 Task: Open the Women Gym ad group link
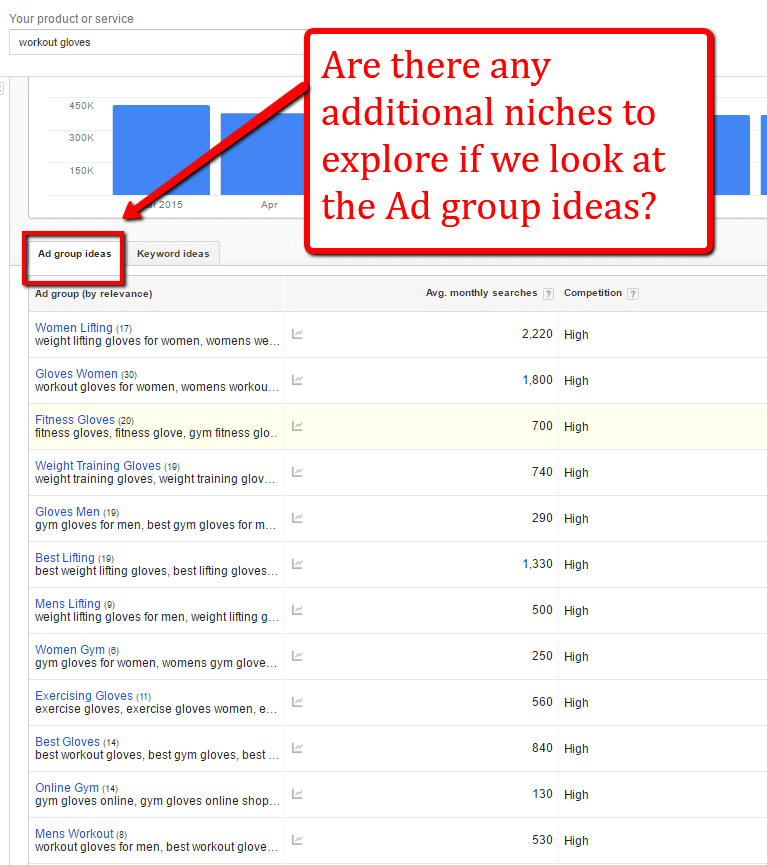(70, 650)
